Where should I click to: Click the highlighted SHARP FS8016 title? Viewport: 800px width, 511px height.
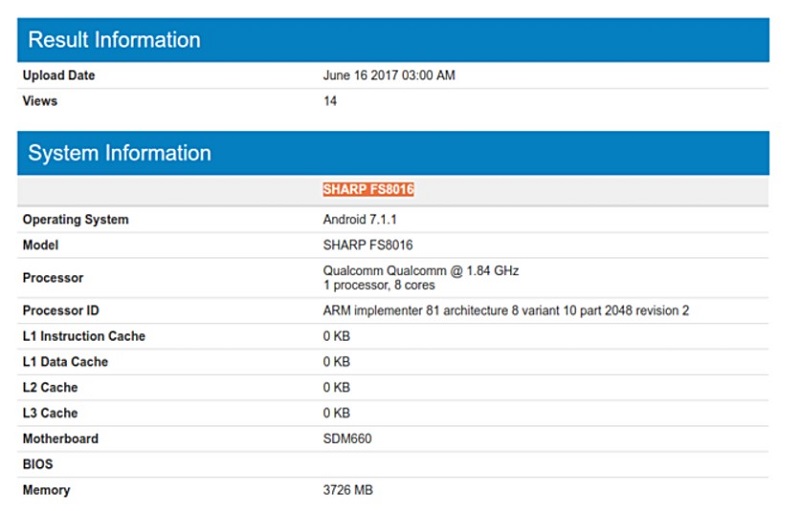368,190
